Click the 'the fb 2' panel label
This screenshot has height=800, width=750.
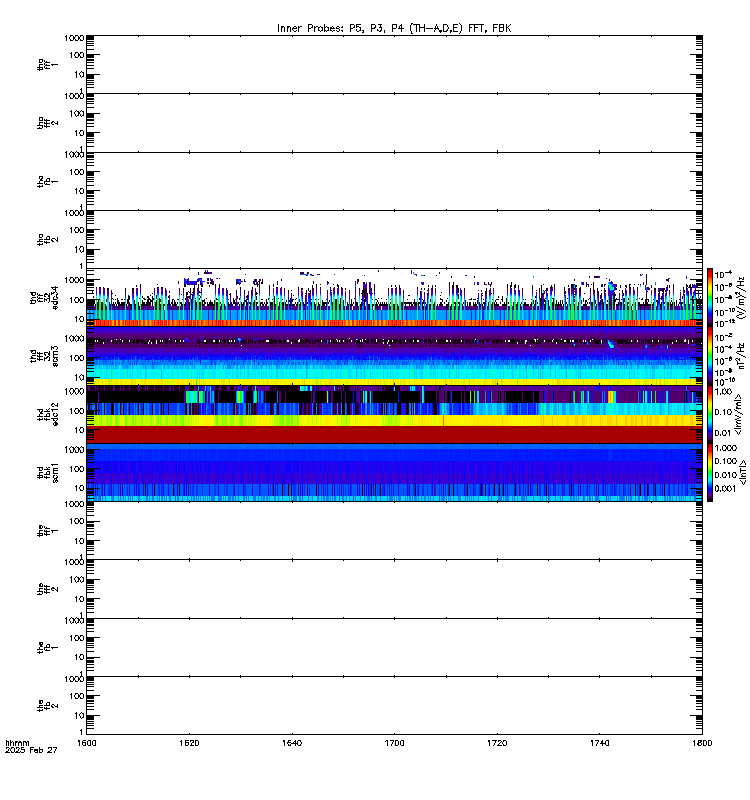(x=47, y=706)
